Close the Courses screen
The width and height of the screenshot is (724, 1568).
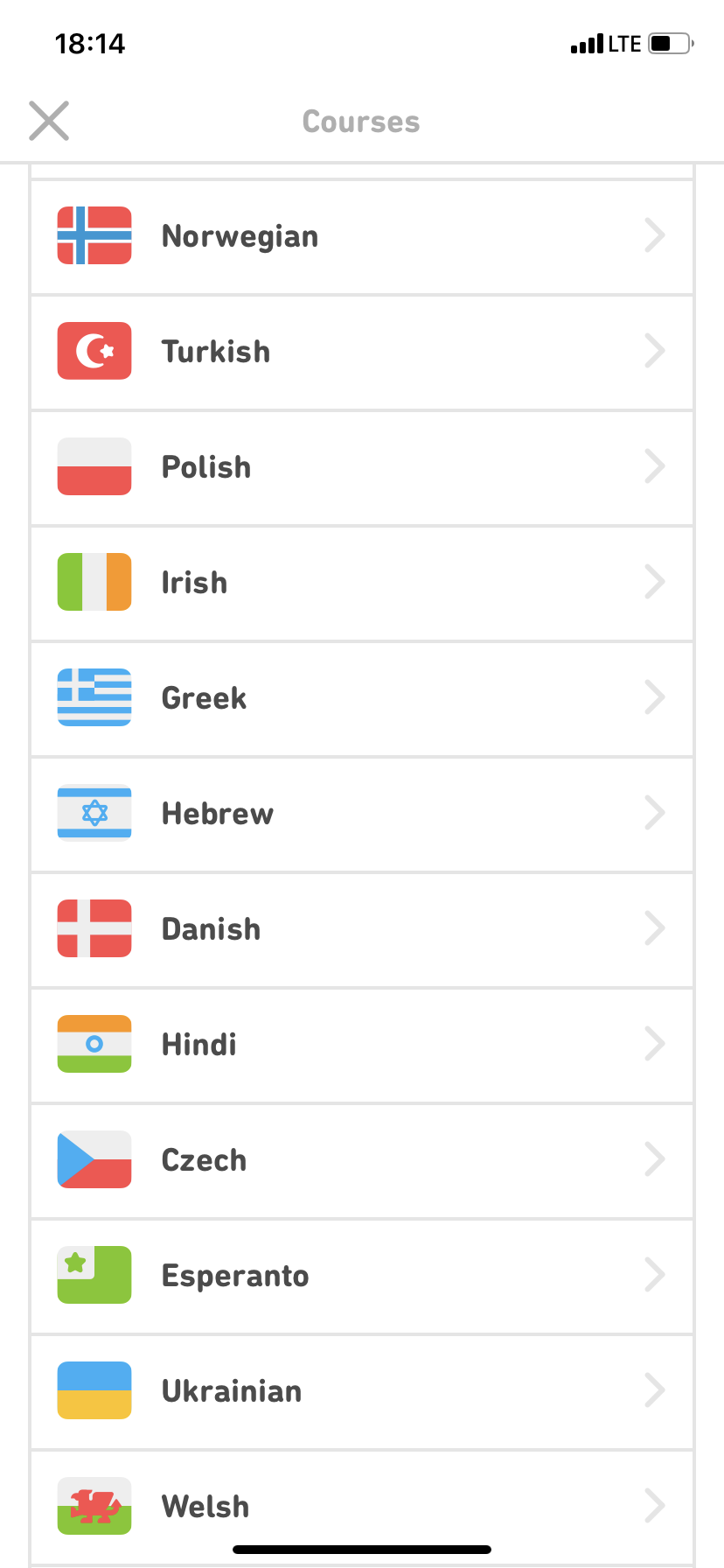click(x=49, y=121)
